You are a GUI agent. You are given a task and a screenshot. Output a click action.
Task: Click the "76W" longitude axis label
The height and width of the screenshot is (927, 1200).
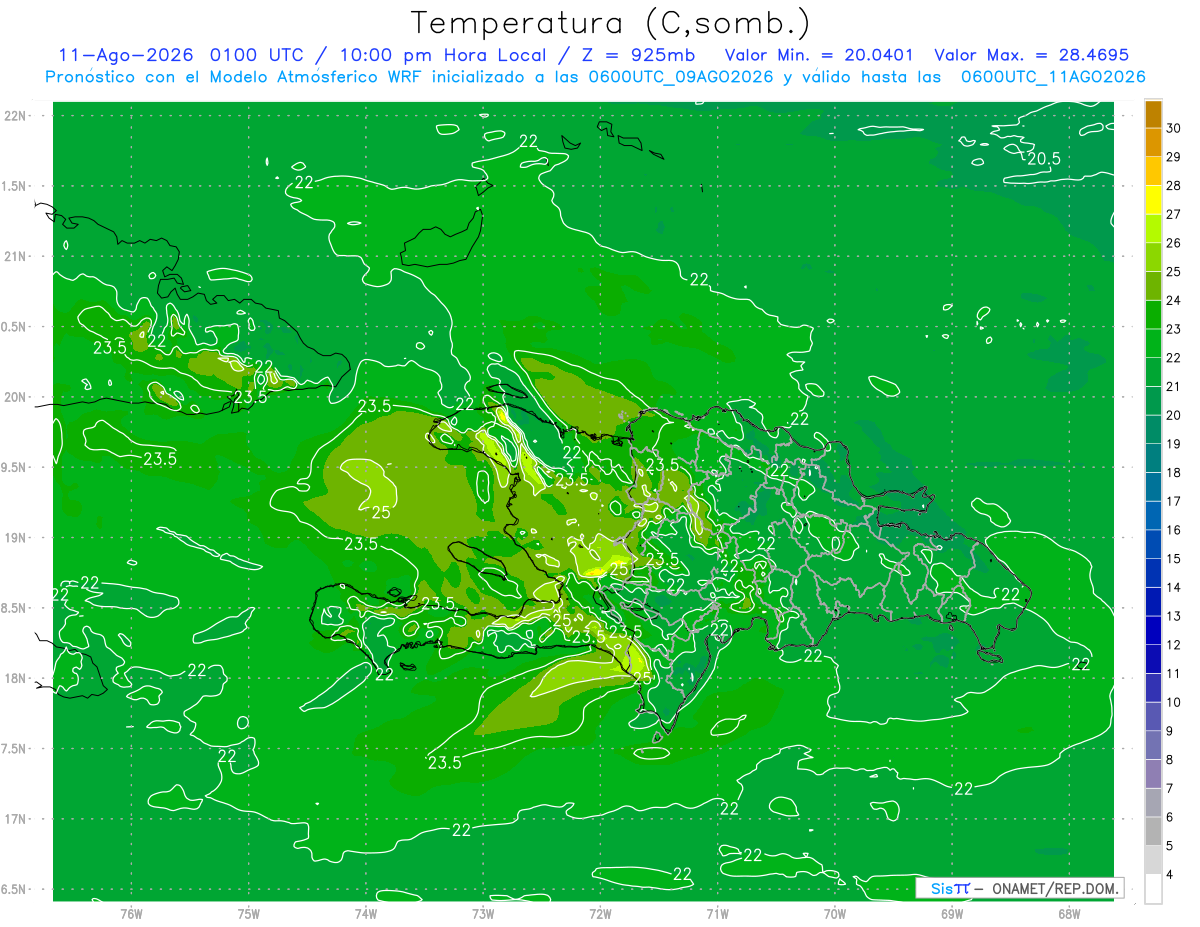coord(131,913)
